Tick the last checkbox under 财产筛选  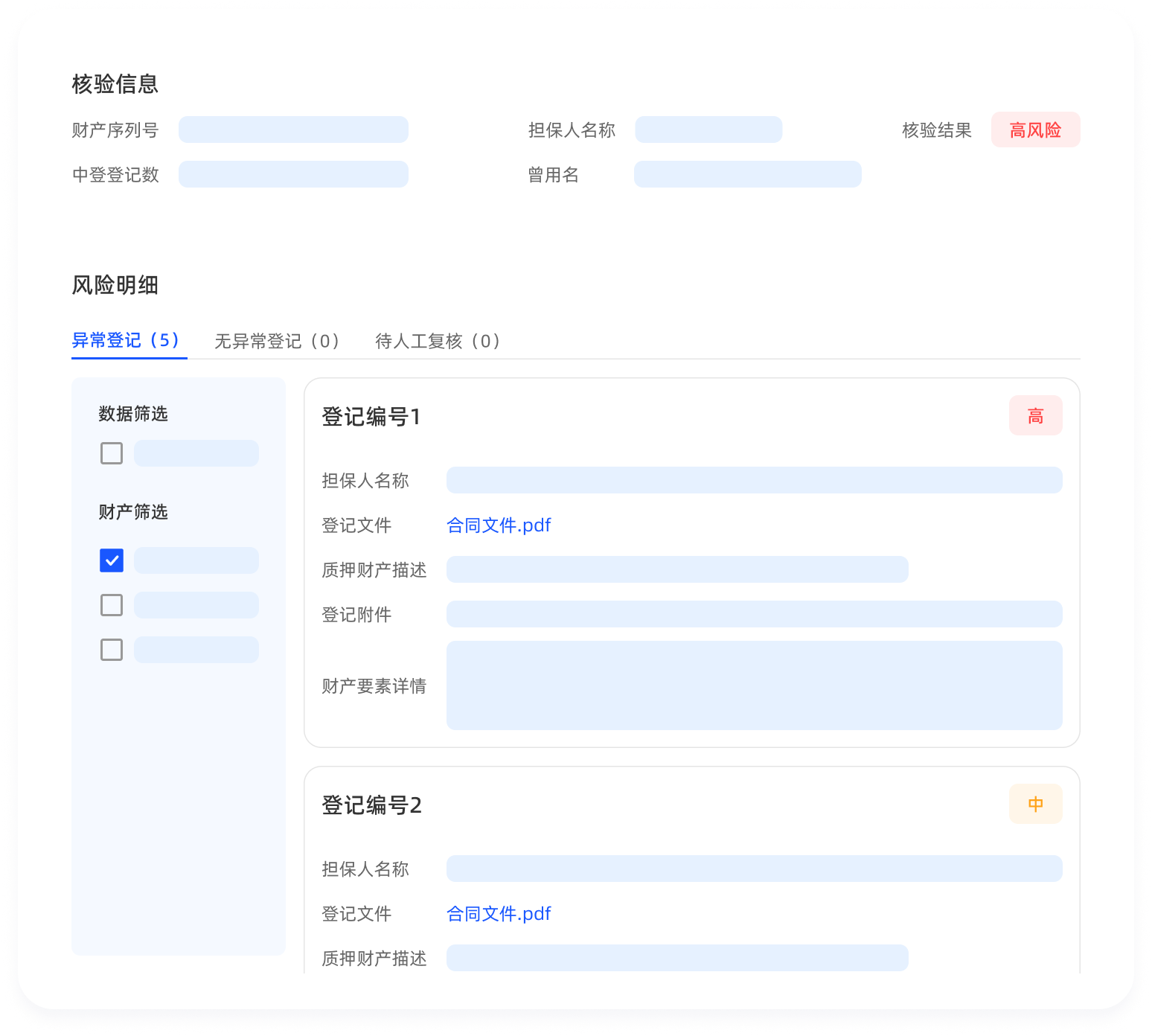tap(112, 650)
